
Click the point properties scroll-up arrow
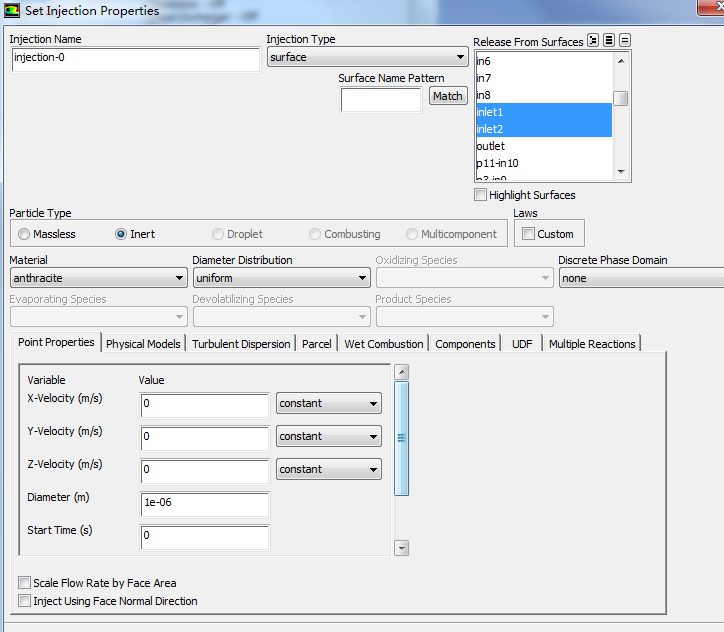402,372
